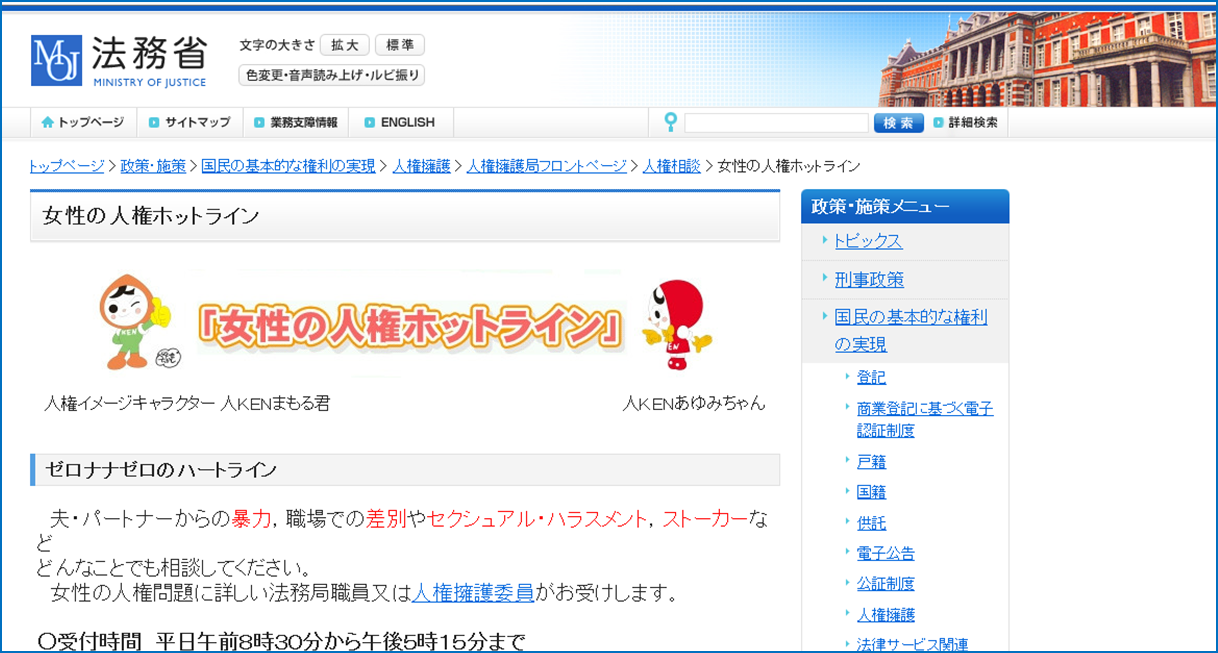Image resolution: width=1218 pixels, height=653 pixels.
Task: Open 色変更・音声読み上げ・ルビ振り accessibility options
Action: coord(332,75)
